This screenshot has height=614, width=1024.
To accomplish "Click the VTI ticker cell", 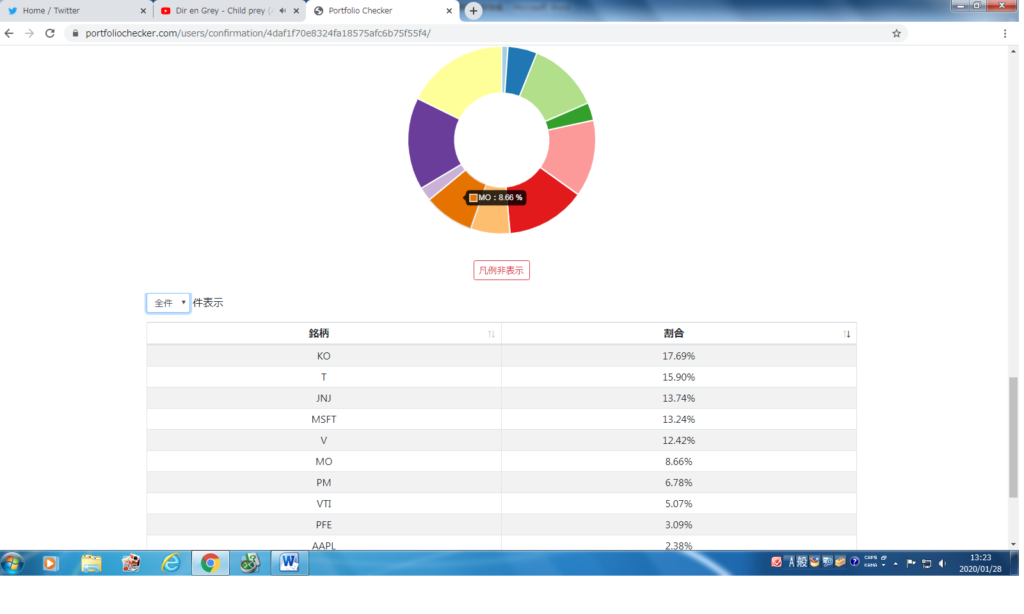I will pyautogui.click(x=324, y=504).
